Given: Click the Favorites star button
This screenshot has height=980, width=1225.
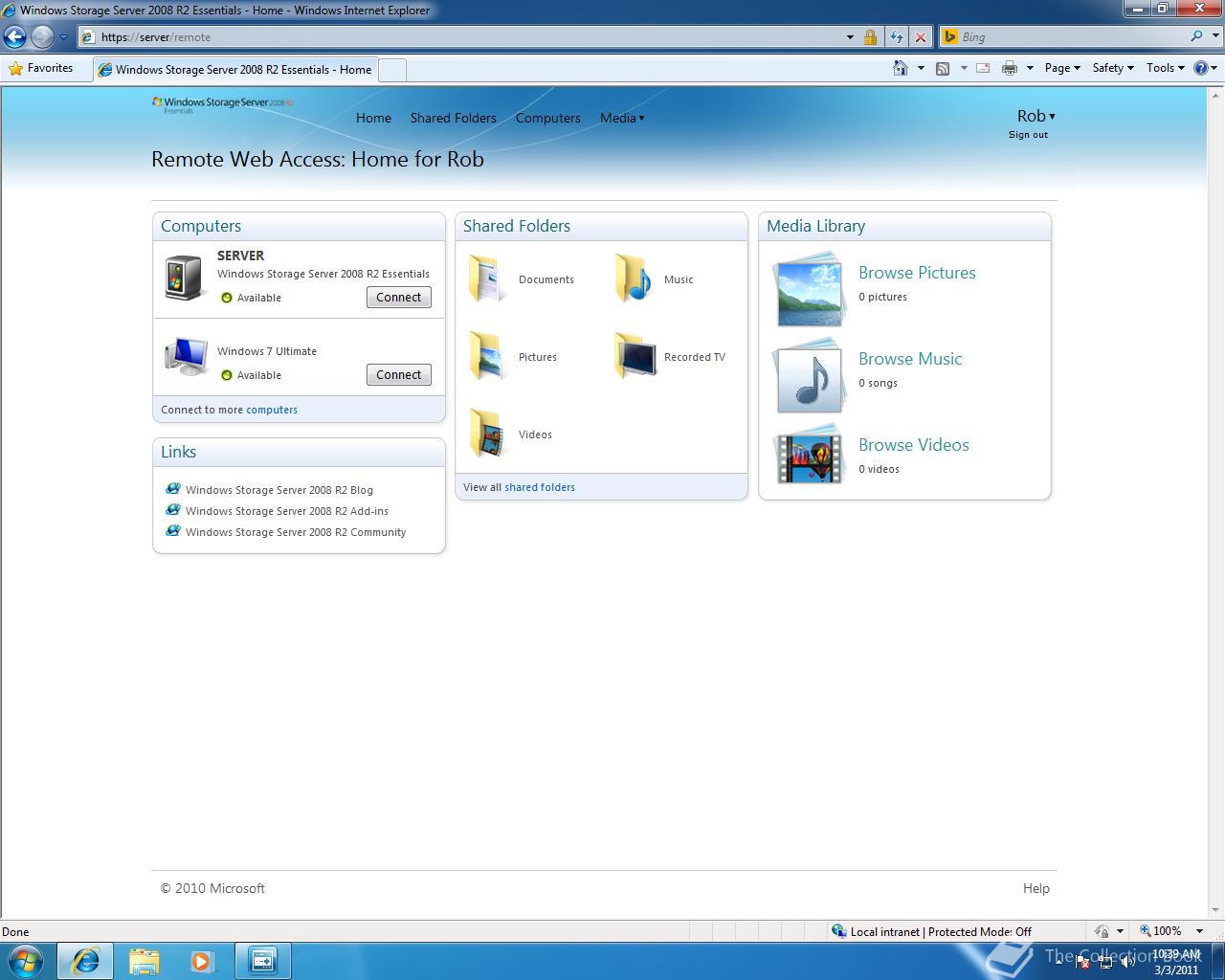Looking at the screenshot, I should (41, 68).
